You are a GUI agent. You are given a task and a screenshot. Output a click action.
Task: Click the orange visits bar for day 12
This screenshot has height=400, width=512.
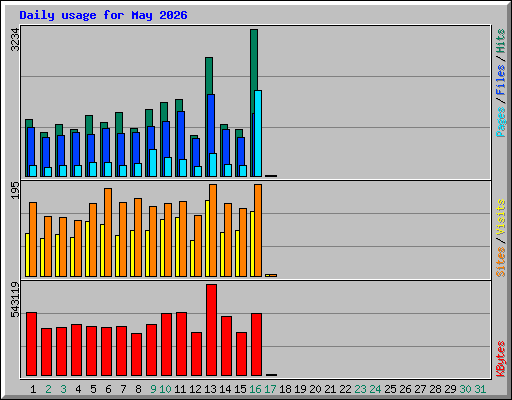(198, 246)
